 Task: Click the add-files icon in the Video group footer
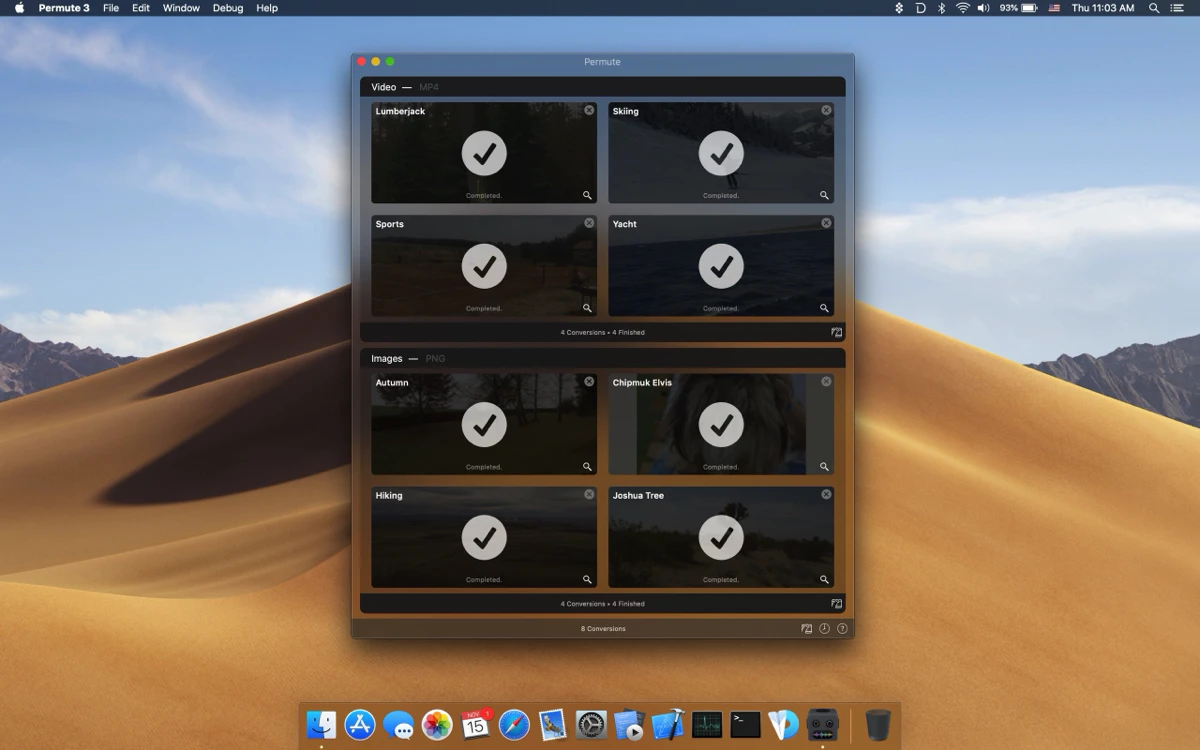click(836, 332)
